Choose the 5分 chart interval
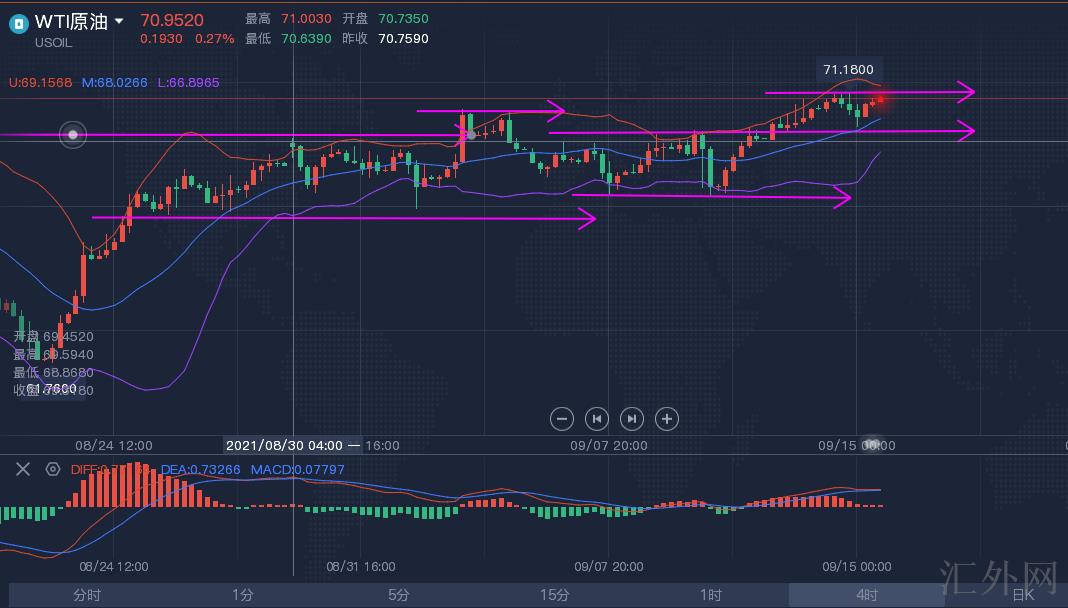Image resolution: width=1068 pixels, height=608 pixels. (399, 595)
